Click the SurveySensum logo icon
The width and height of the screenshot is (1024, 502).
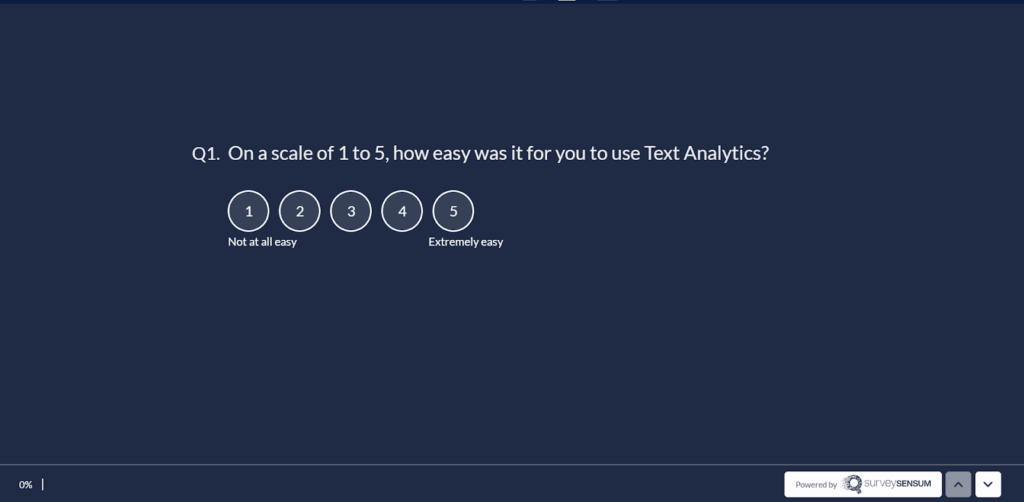click(x=852, y=484)
